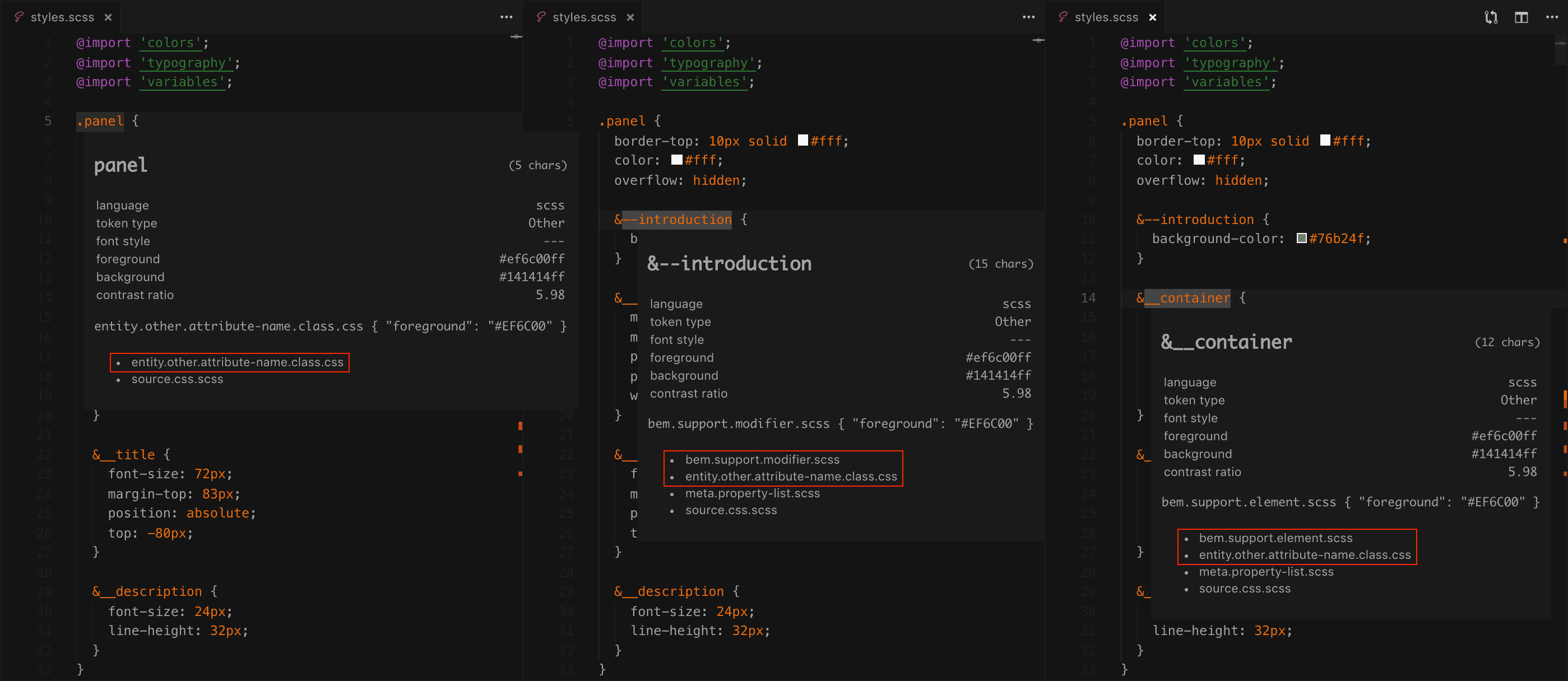1568x681 pixels.
Task: Follow the 'colors' import link in middle pane
Action: pos(693,43)
